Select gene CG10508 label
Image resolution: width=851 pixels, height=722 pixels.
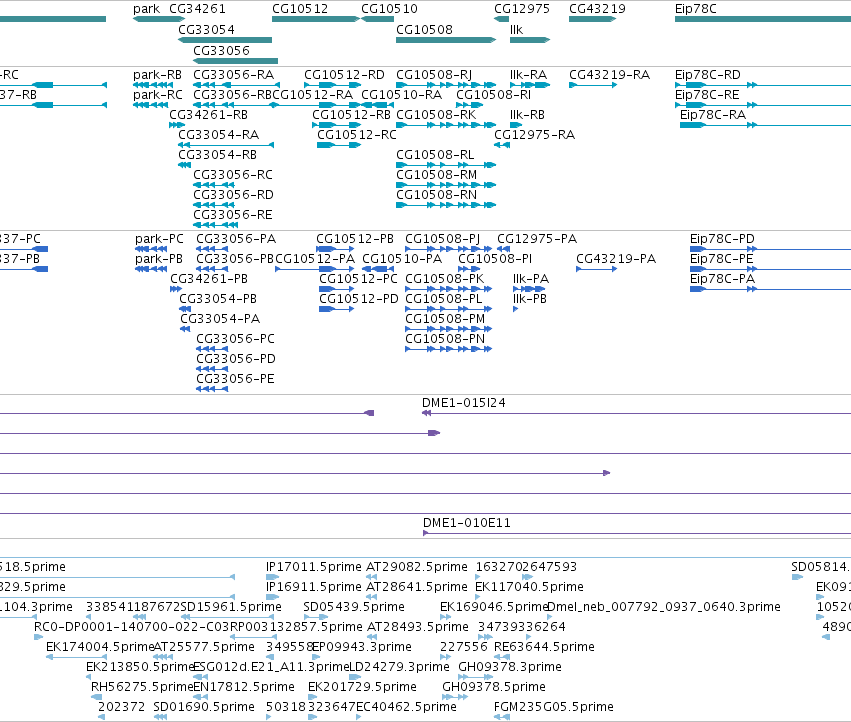(x=424, y=29)
